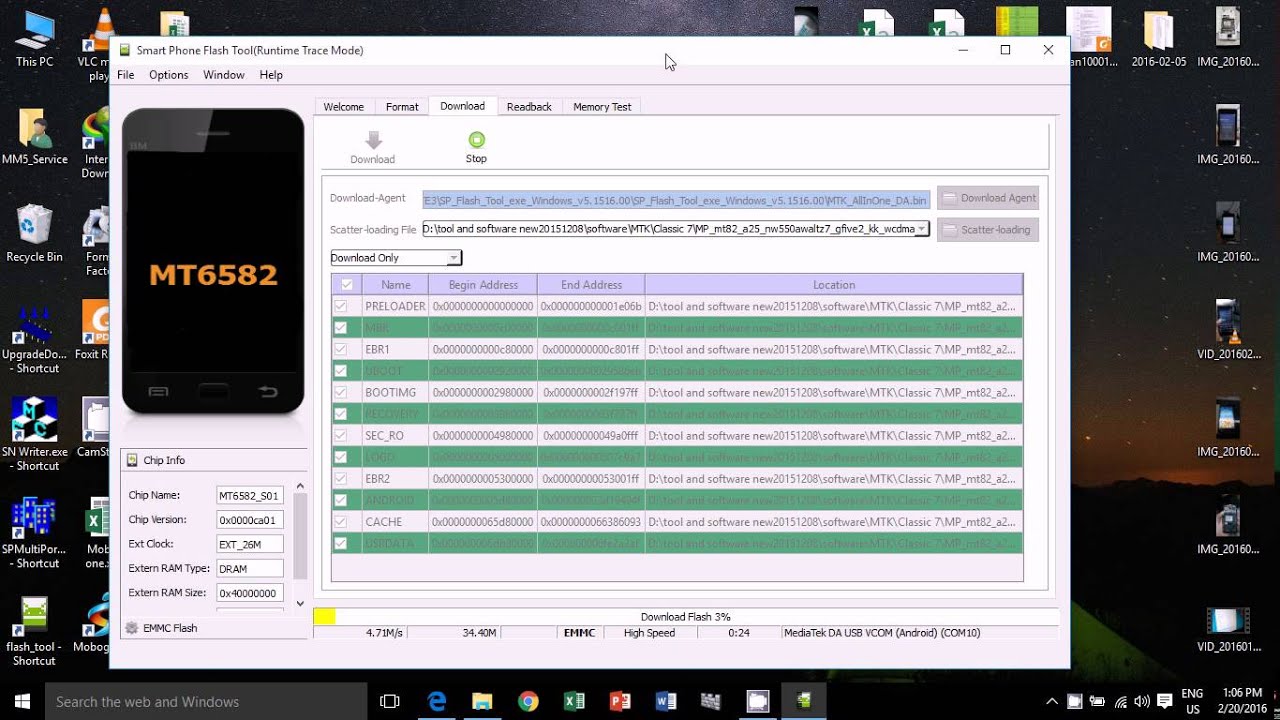Click the Search the web and Windows box

(205, 702)
